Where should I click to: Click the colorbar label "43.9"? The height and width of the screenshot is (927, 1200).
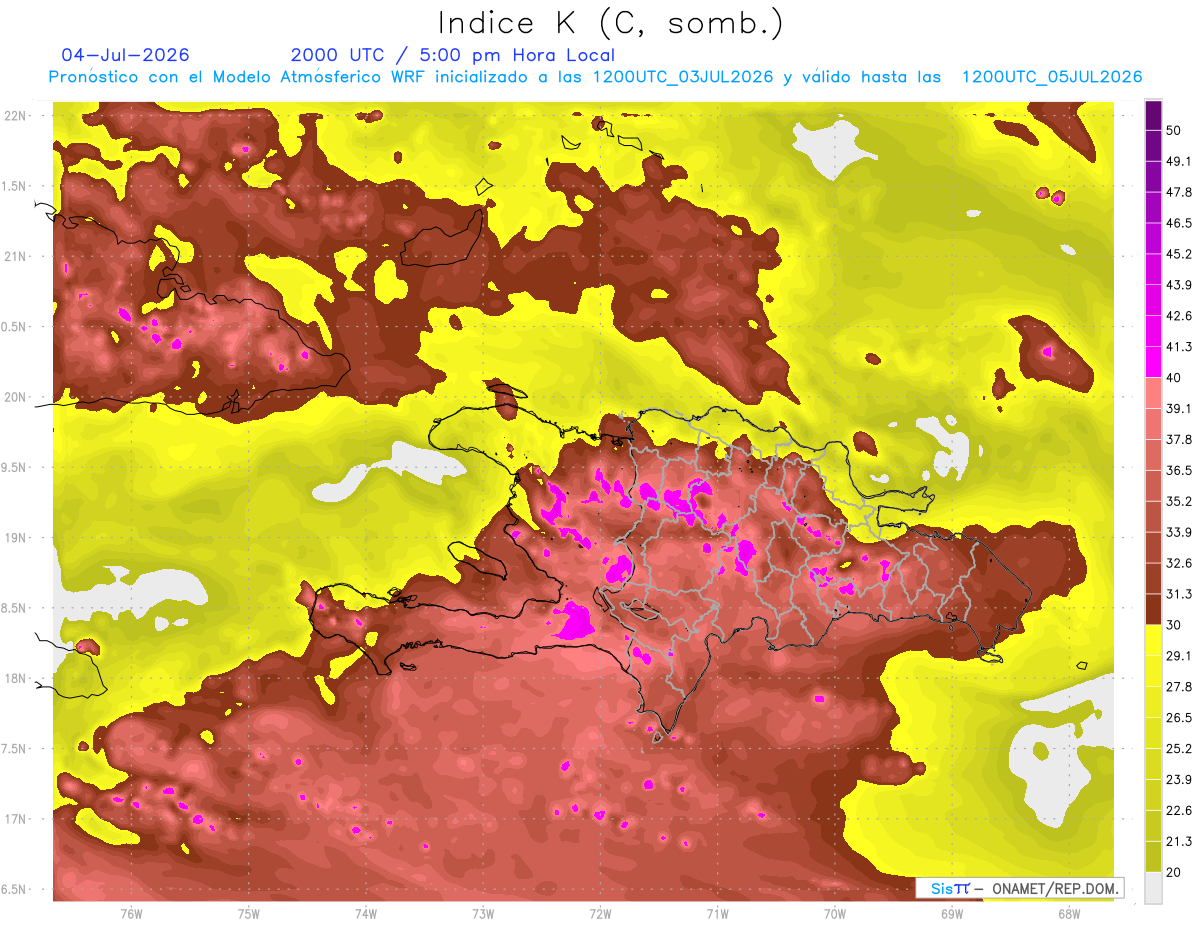[x=1179, y=285]
